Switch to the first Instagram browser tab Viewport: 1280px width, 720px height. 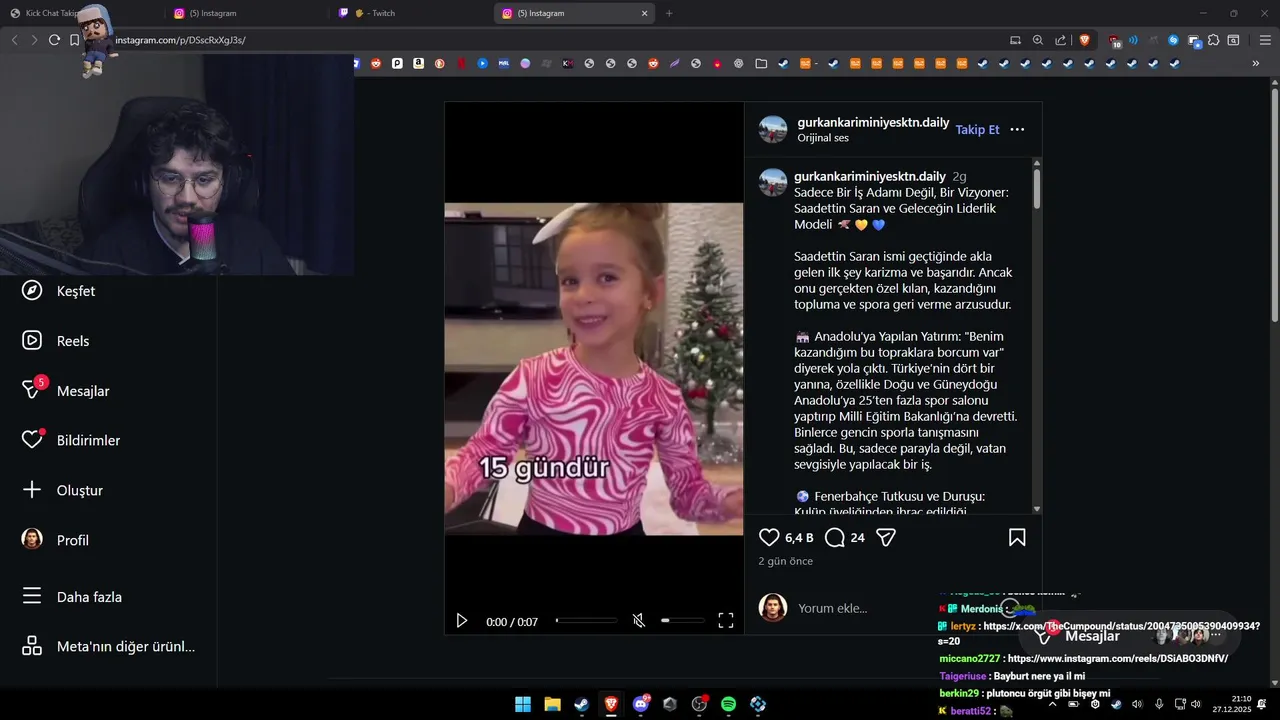(245, 13)
